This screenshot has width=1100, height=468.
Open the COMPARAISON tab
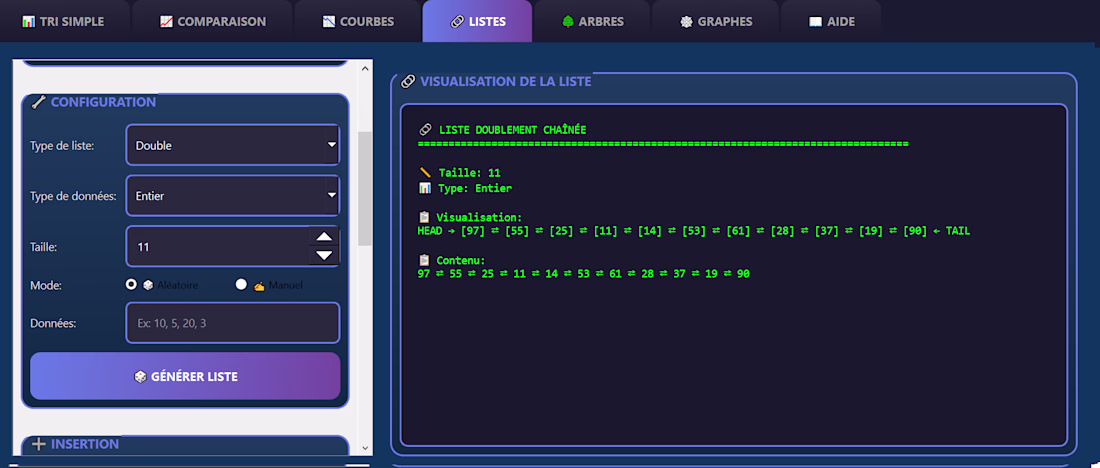[213, 22]
